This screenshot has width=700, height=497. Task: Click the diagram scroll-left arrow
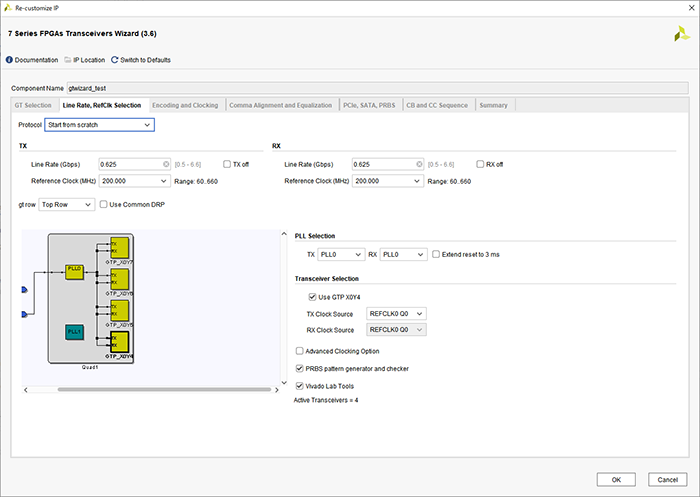(26, 390)
